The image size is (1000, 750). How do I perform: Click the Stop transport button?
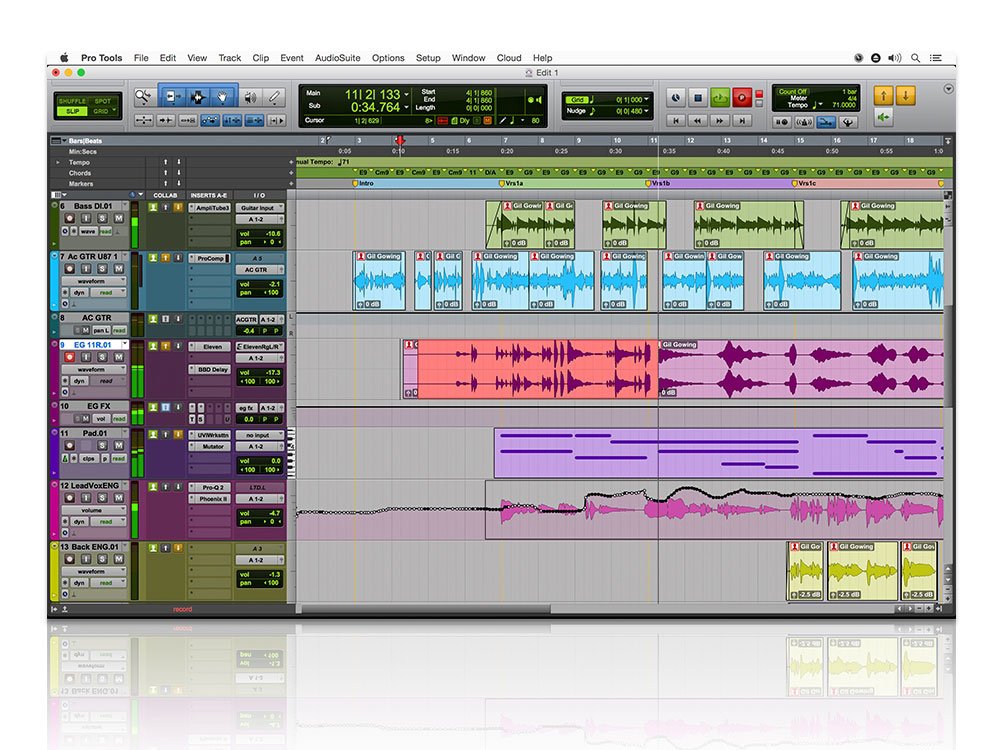coord(698,97)
